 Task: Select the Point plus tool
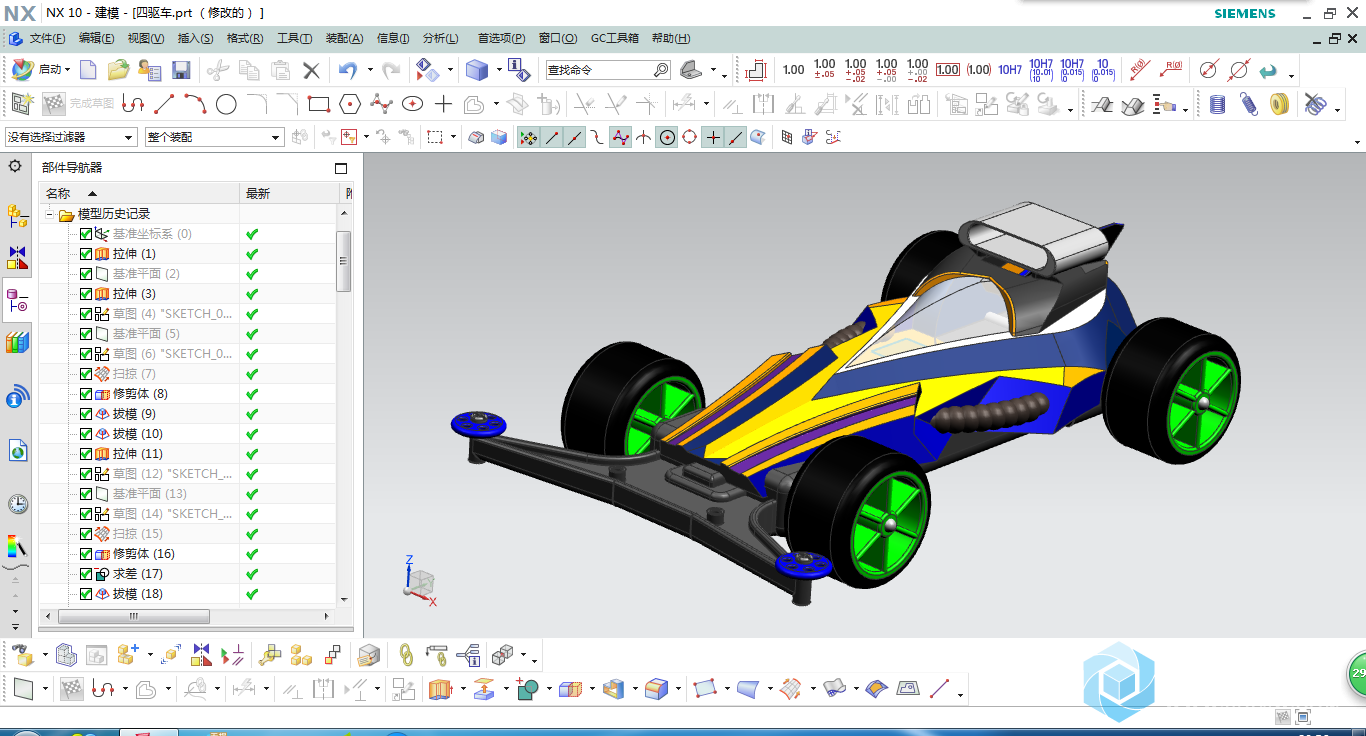(443, 103)
